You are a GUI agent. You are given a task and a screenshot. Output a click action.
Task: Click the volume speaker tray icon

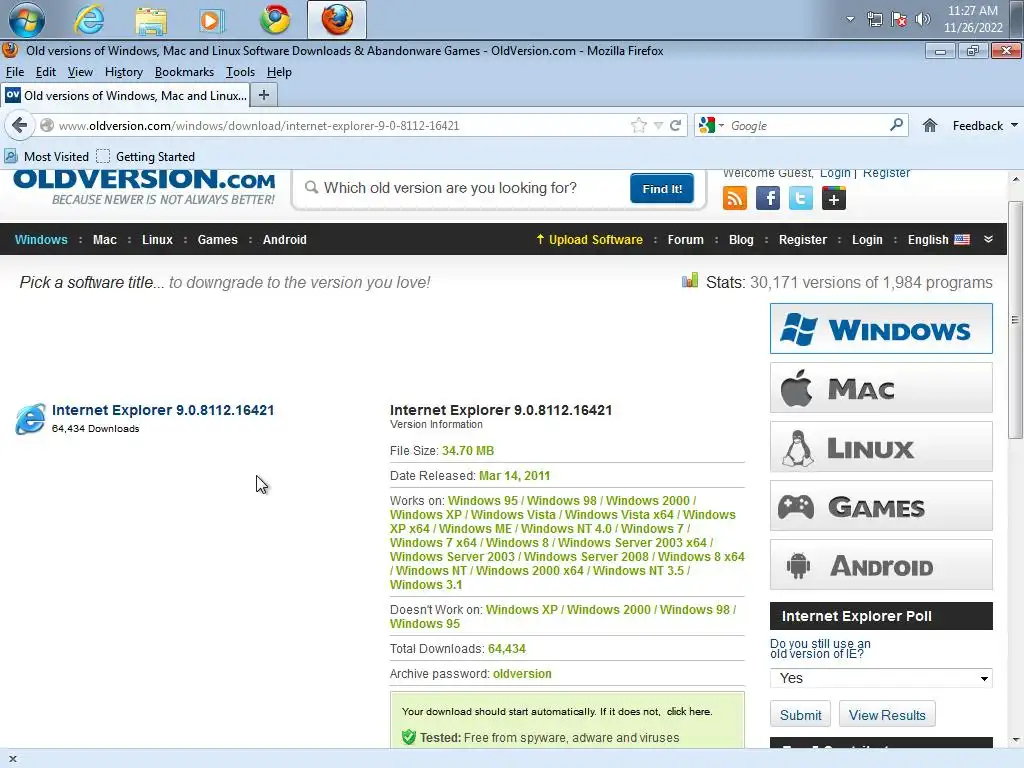pos(923,19)
